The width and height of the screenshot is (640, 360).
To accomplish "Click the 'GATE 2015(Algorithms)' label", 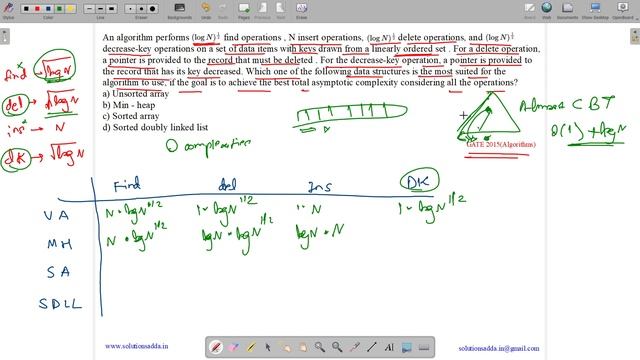I will (x=501, y=144).
